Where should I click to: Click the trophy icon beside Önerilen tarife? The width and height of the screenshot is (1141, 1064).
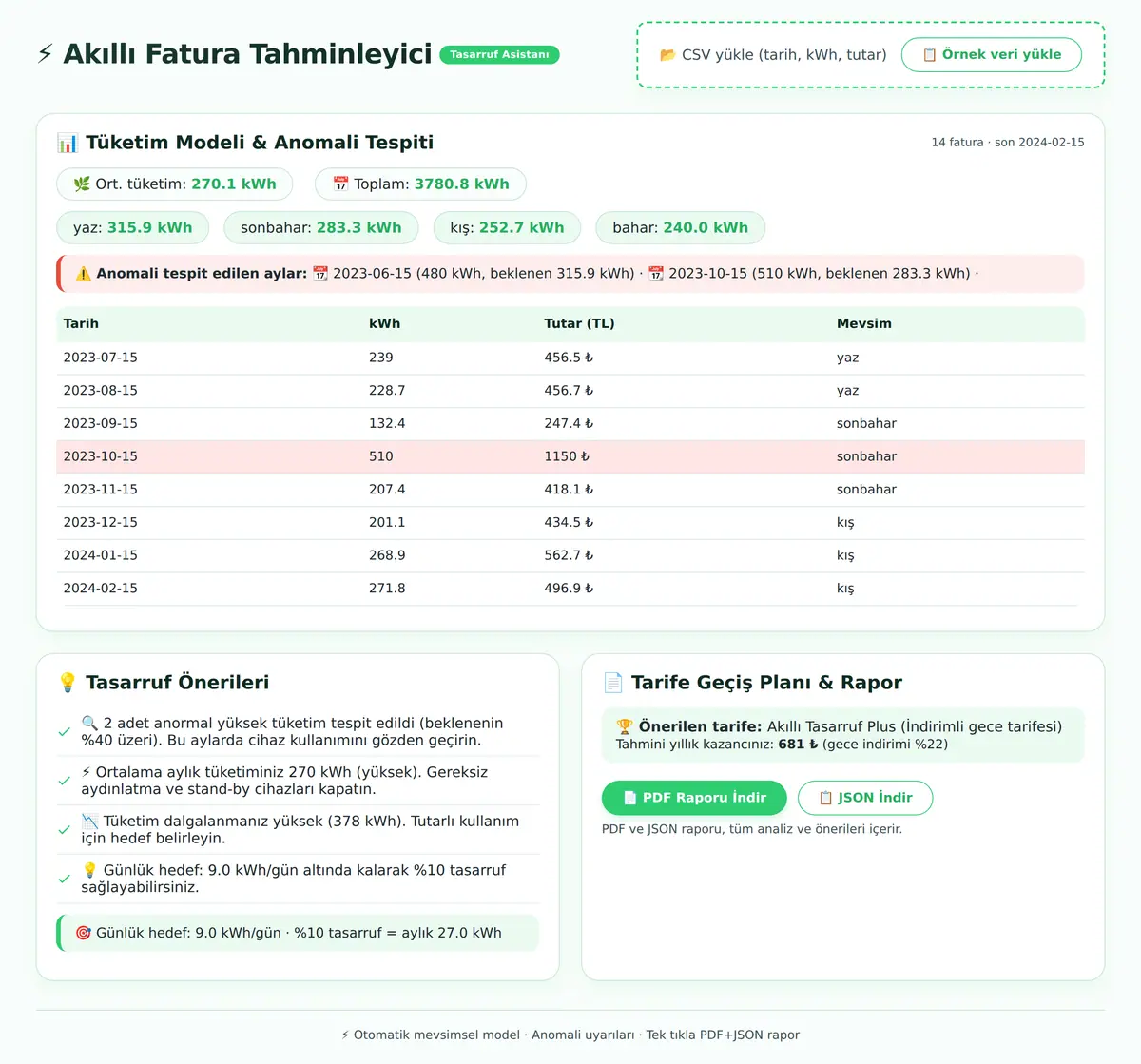pyautogui.click(x=625, y=726)
